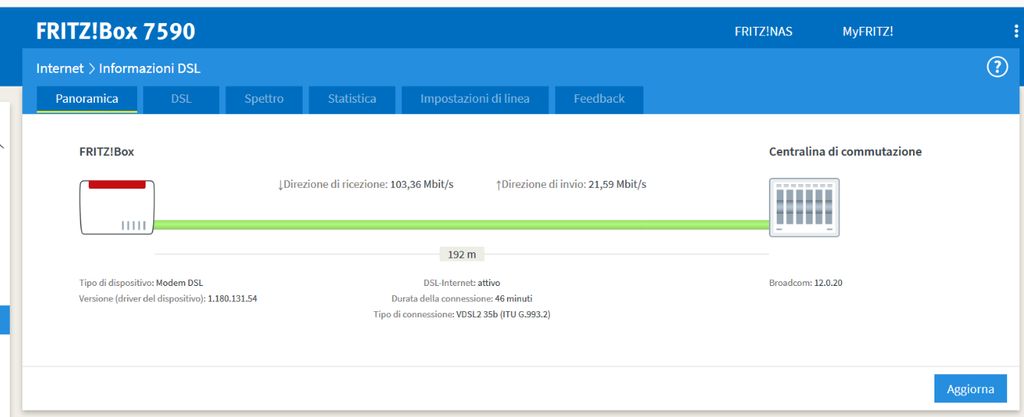Select Broadcom 12.0.20 text

tap(806, 283)
